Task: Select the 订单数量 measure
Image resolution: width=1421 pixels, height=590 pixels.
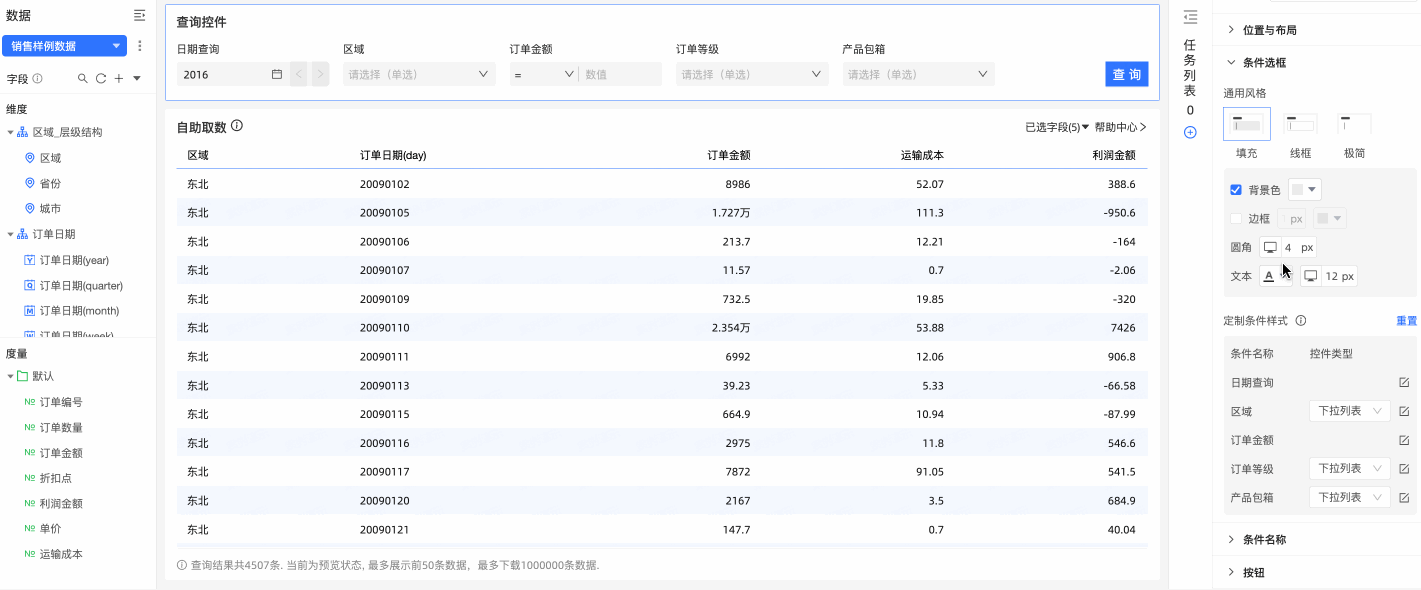Action: click(x=61, y=427)
